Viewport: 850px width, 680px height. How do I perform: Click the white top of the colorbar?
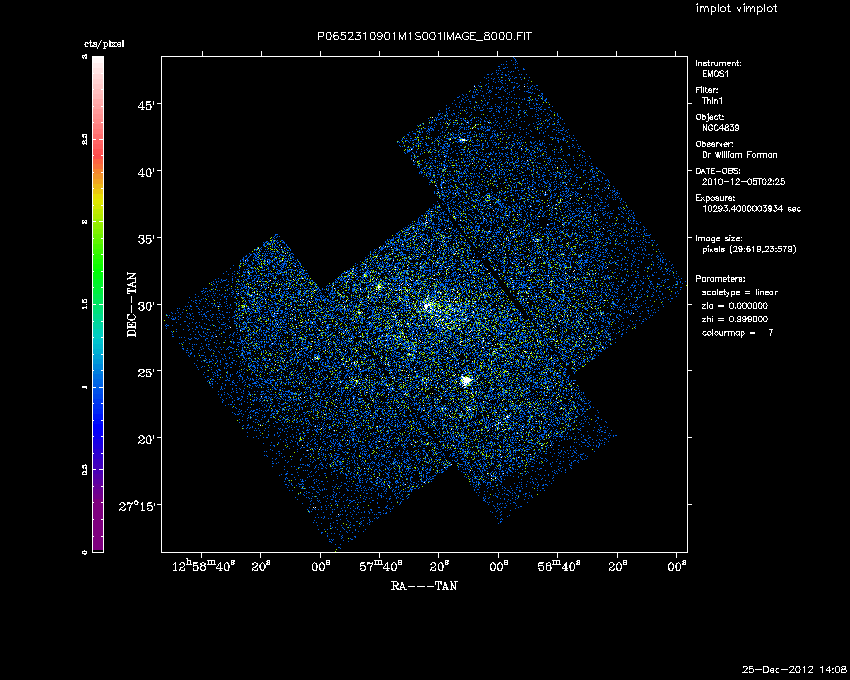(x=98, y=64)
